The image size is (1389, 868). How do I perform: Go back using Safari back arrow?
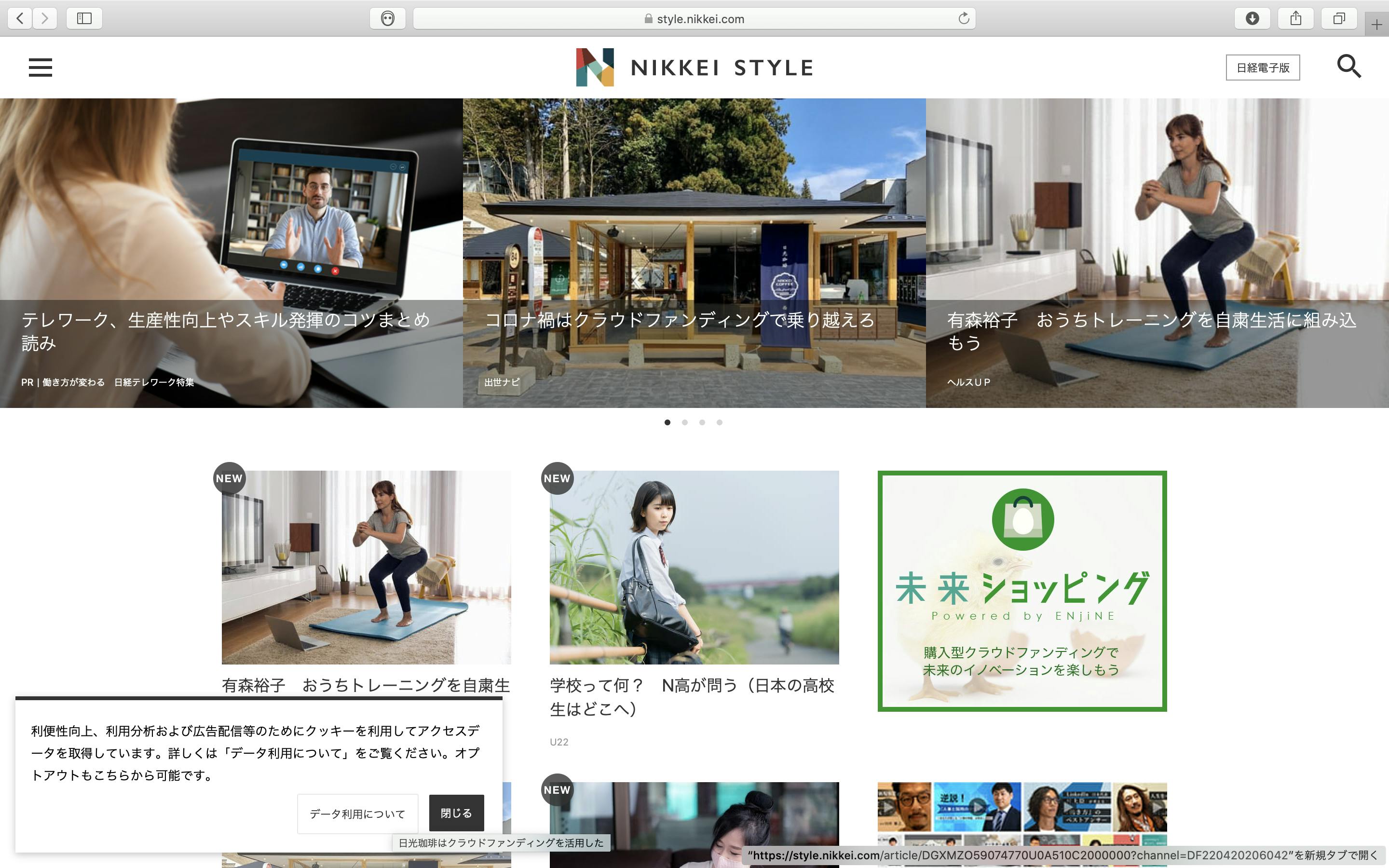[20, 18]
